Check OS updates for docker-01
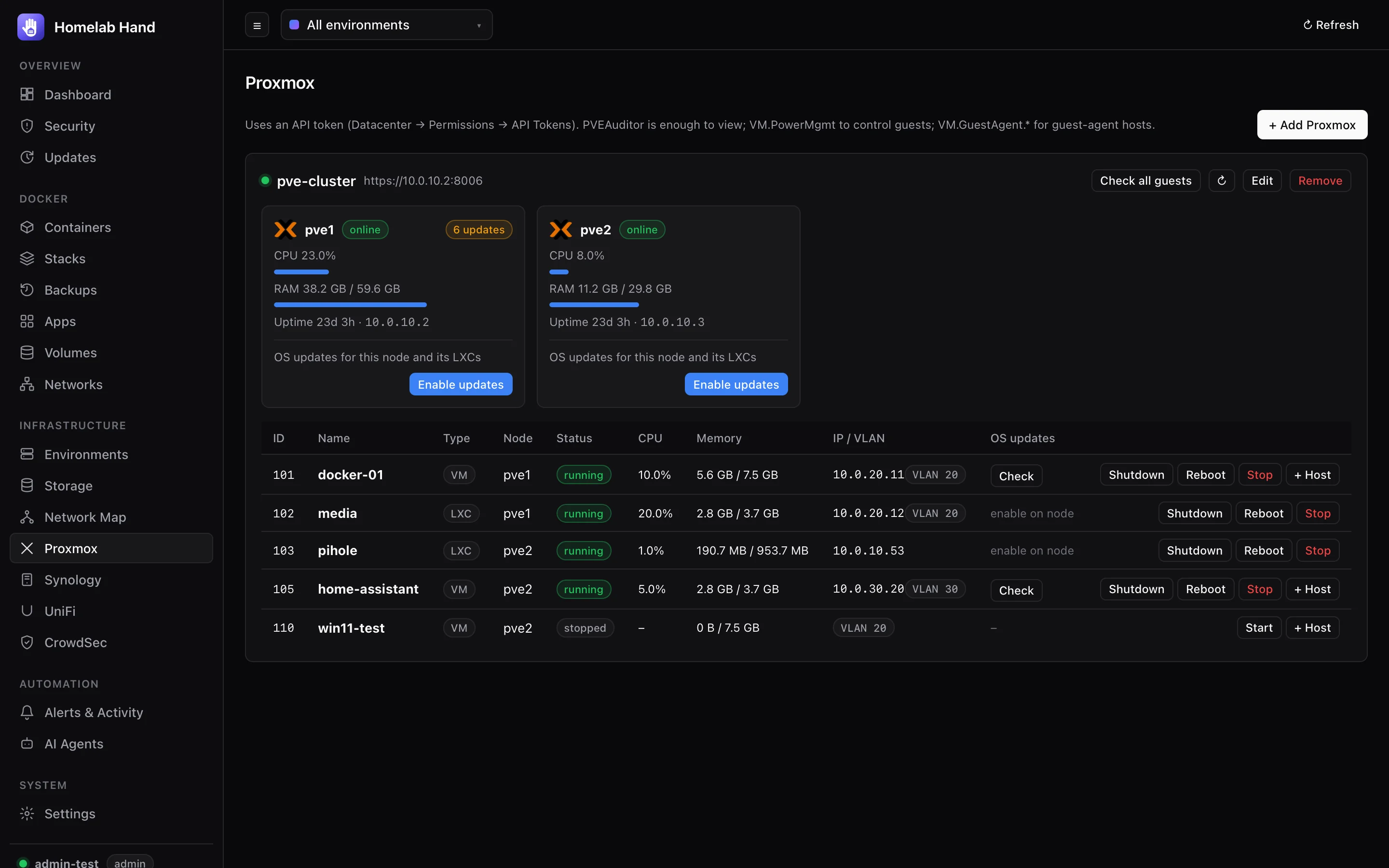The height and width of the screenshot is (868, 1389). [1016, 476]
